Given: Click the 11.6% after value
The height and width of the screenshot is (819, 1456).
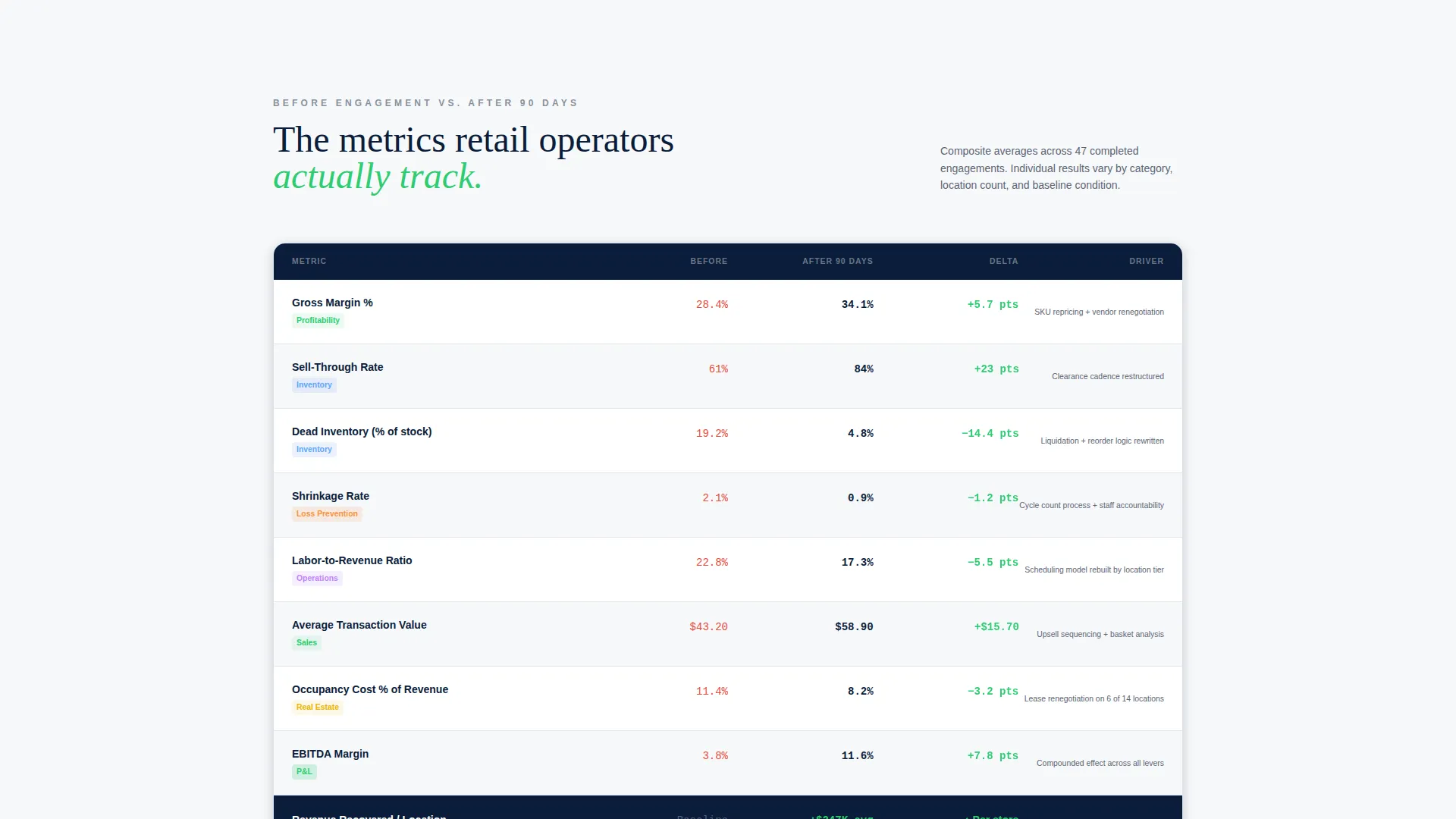Looking at the screenshot, I should pos(857,756).
